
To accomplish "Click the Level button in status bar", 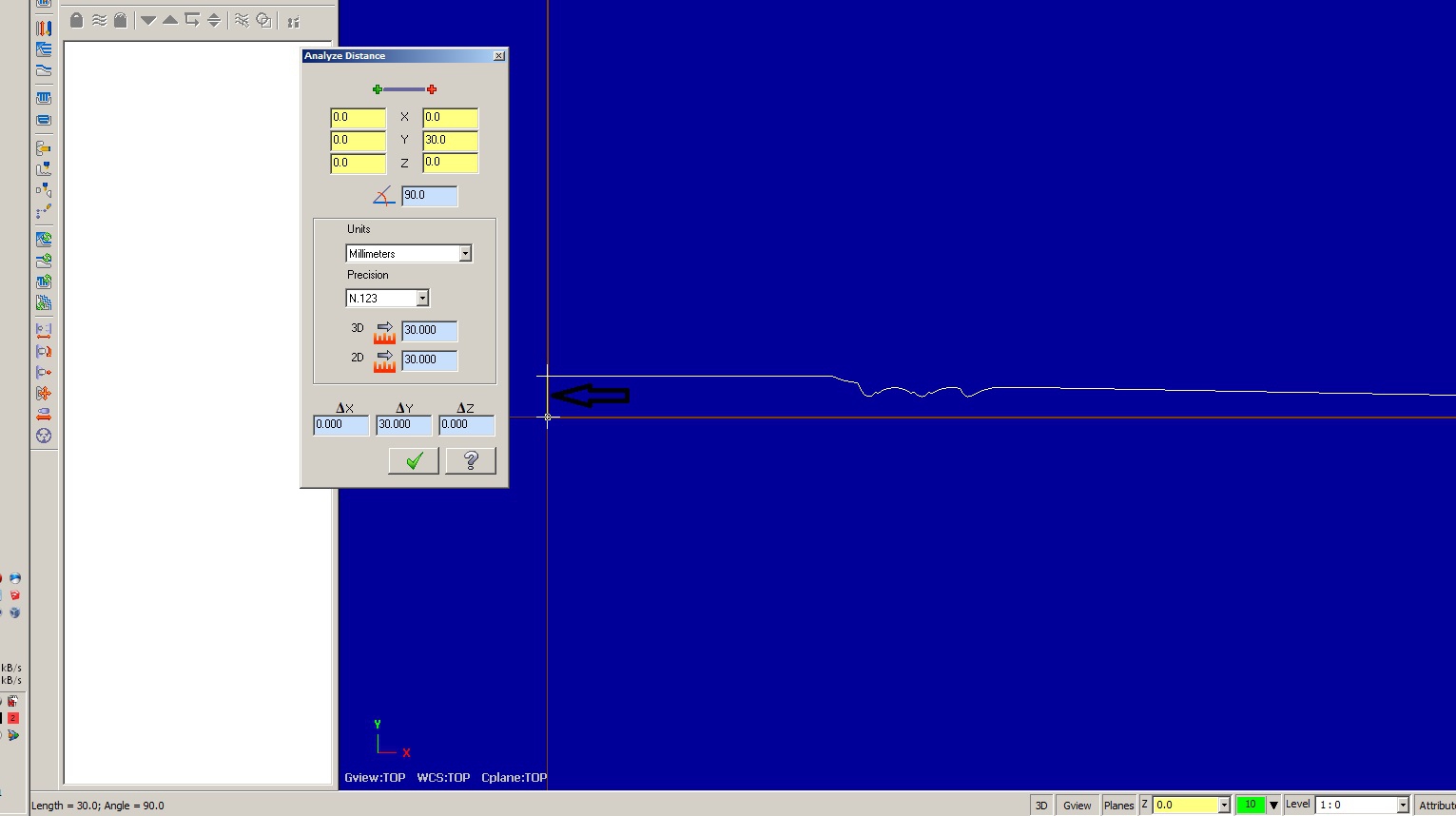I will point(1298,805).
